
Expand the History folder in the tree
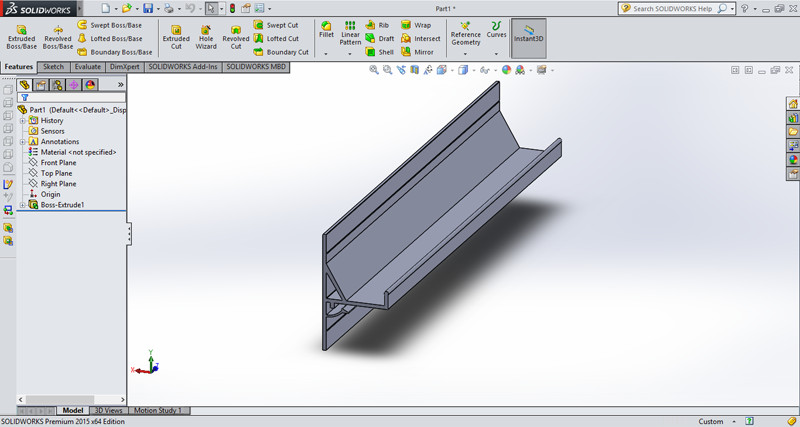pyautogui.click(x=22, y=120)
